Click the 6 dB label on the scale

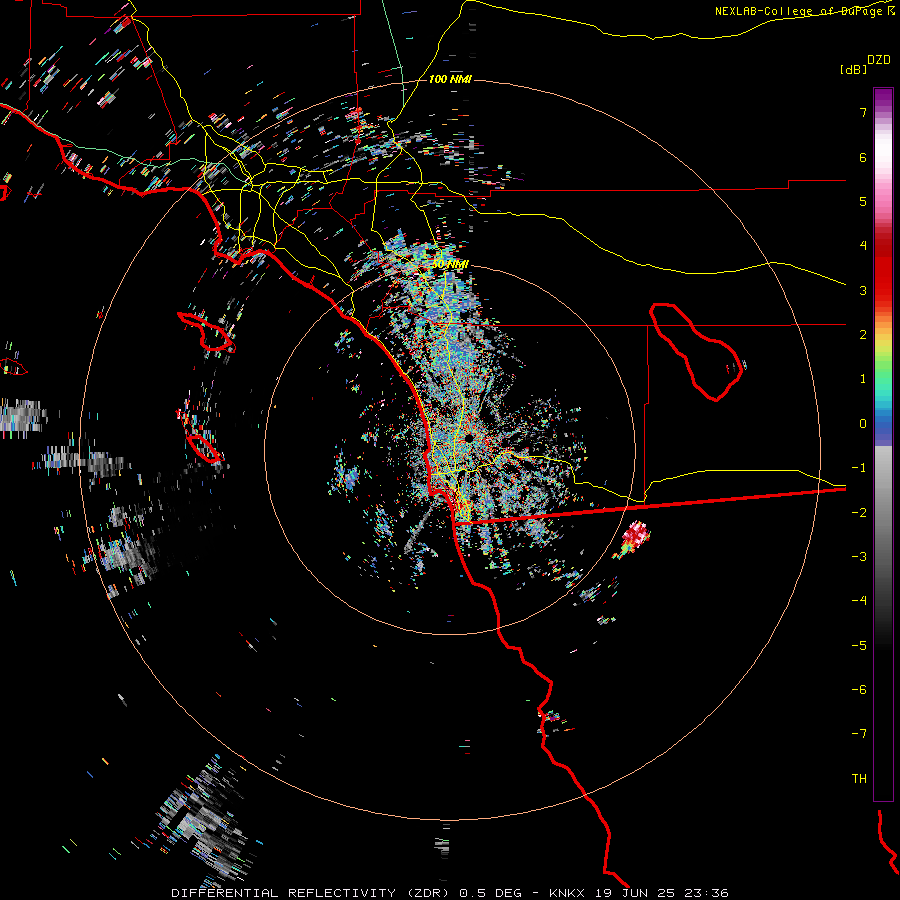coord(863,157)
